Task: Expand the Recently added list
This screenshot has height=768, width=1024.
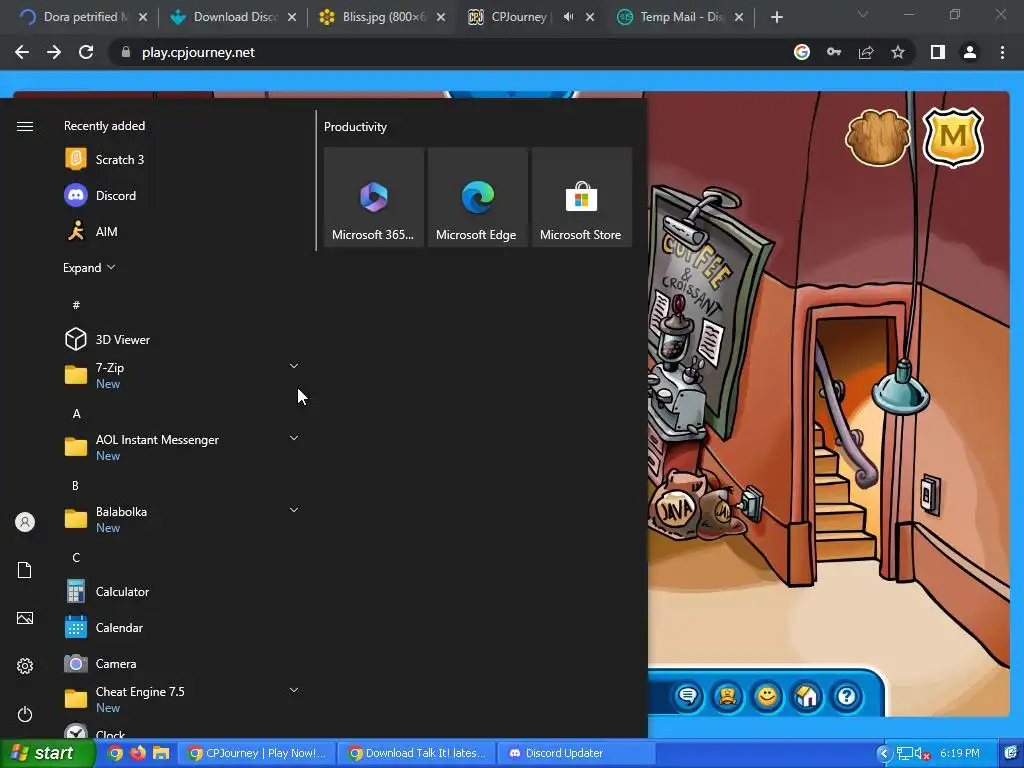Action: point(89,268)
